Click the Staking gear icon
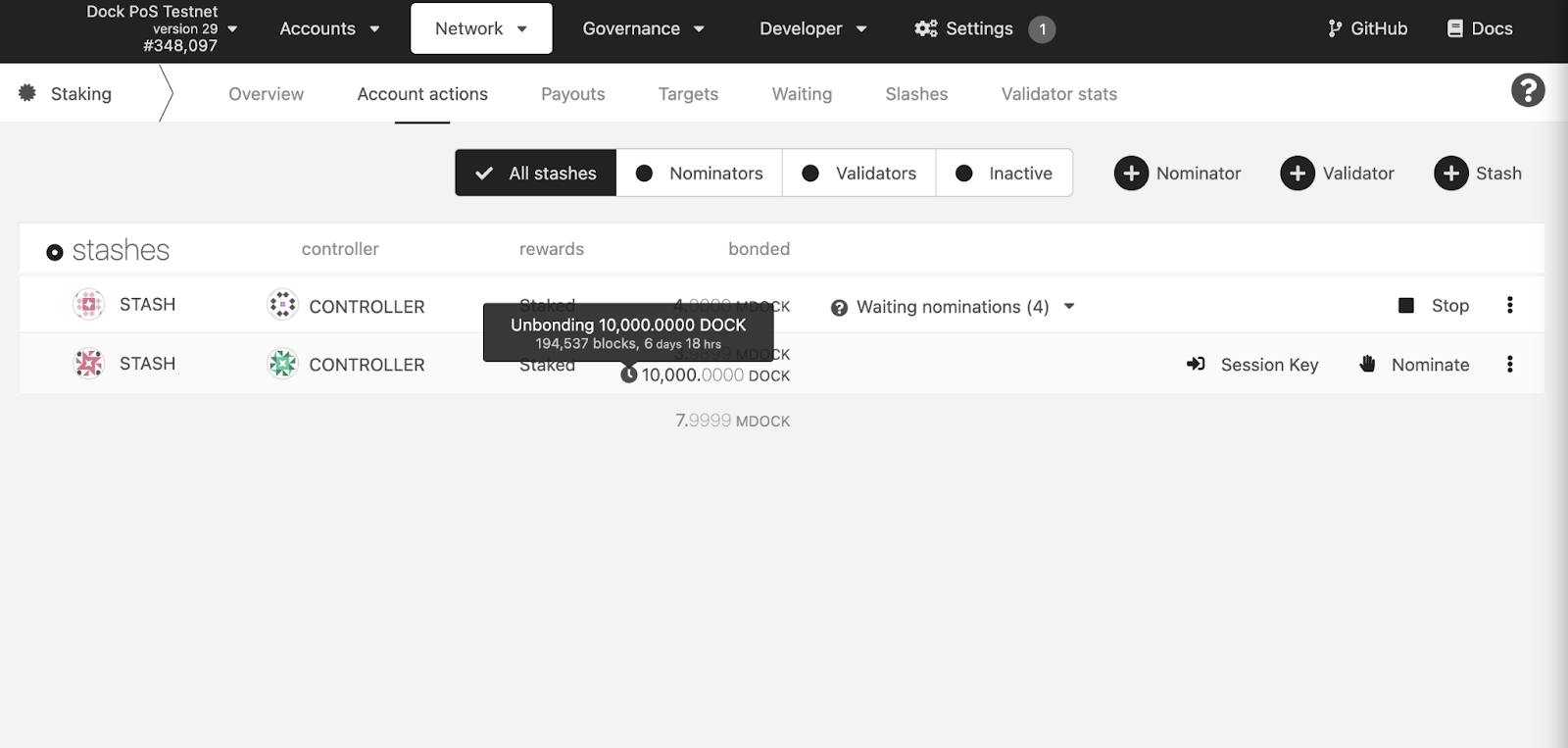This screenshot has width=1568, height=748. click(27, 92)
